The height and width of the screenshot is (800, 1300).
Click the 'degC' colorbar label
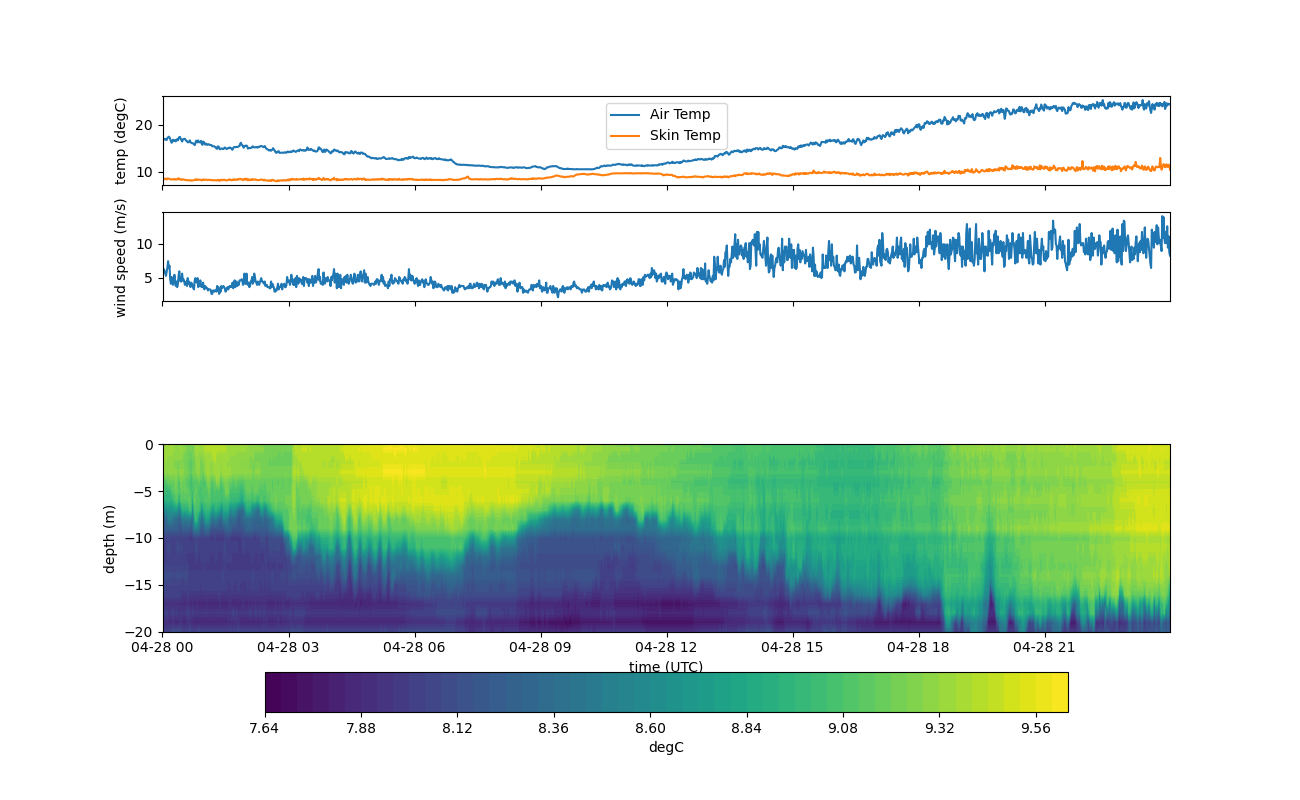click(x=666, y=747)
